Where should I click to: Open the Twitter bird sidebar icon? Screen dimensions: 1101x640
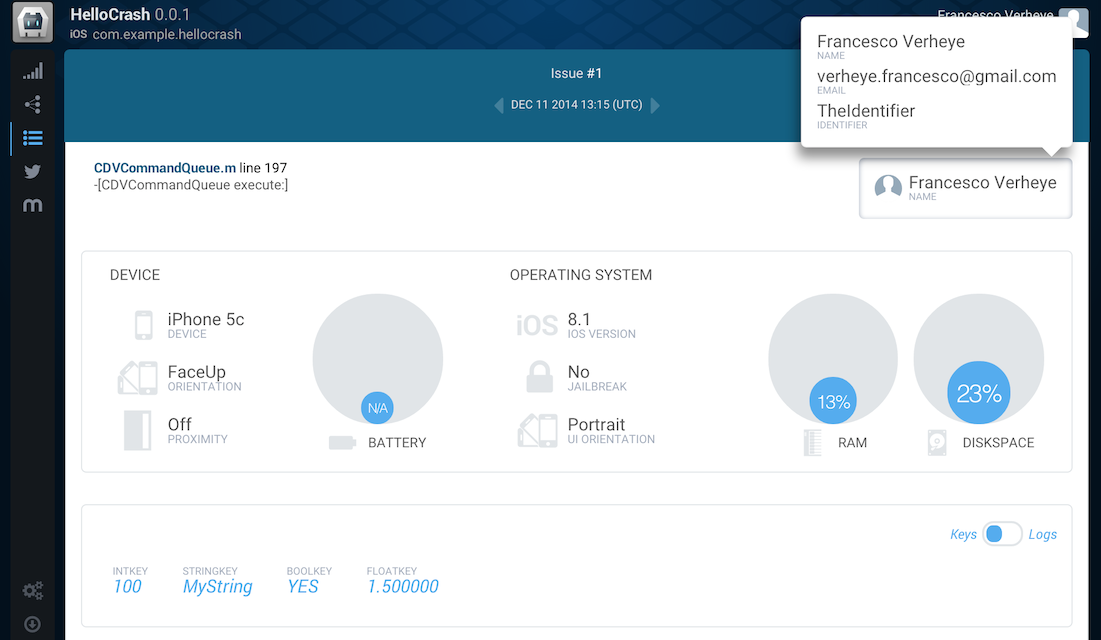click(x=32, y=171)
